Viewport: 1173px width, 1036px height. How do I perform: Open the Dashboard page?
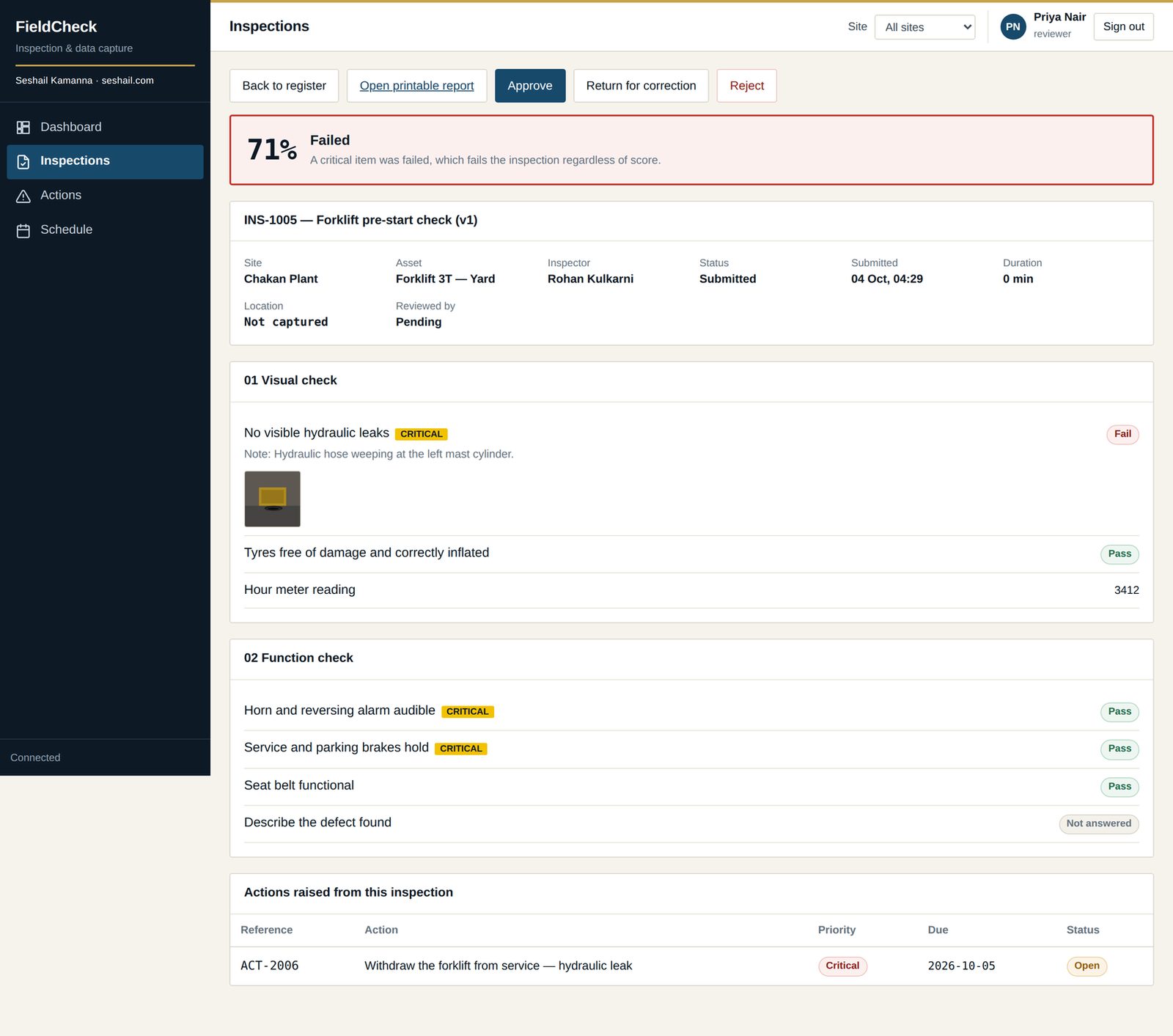coord(105,128)
